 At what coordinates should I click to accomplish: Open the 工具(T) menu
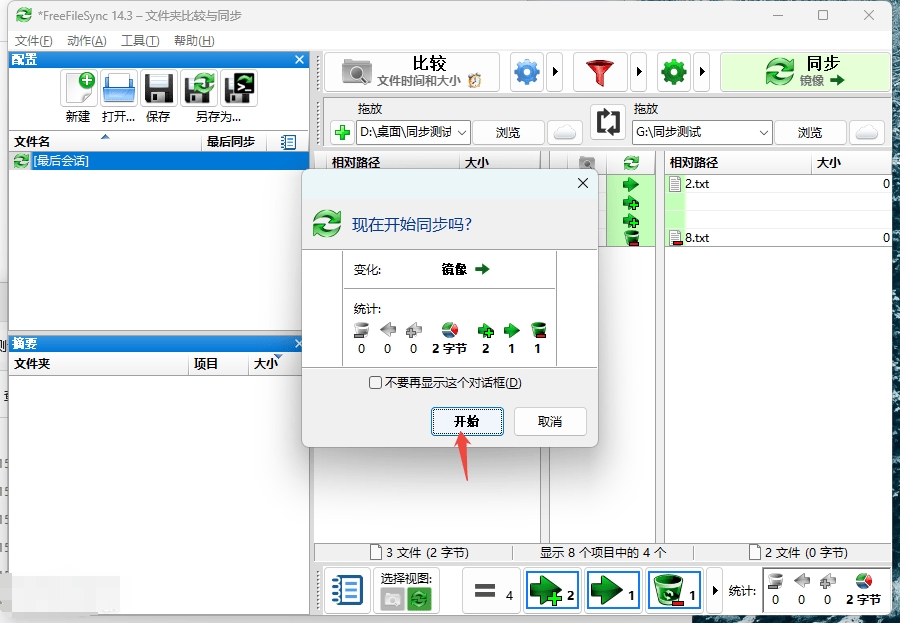click(x=139, y=41)
